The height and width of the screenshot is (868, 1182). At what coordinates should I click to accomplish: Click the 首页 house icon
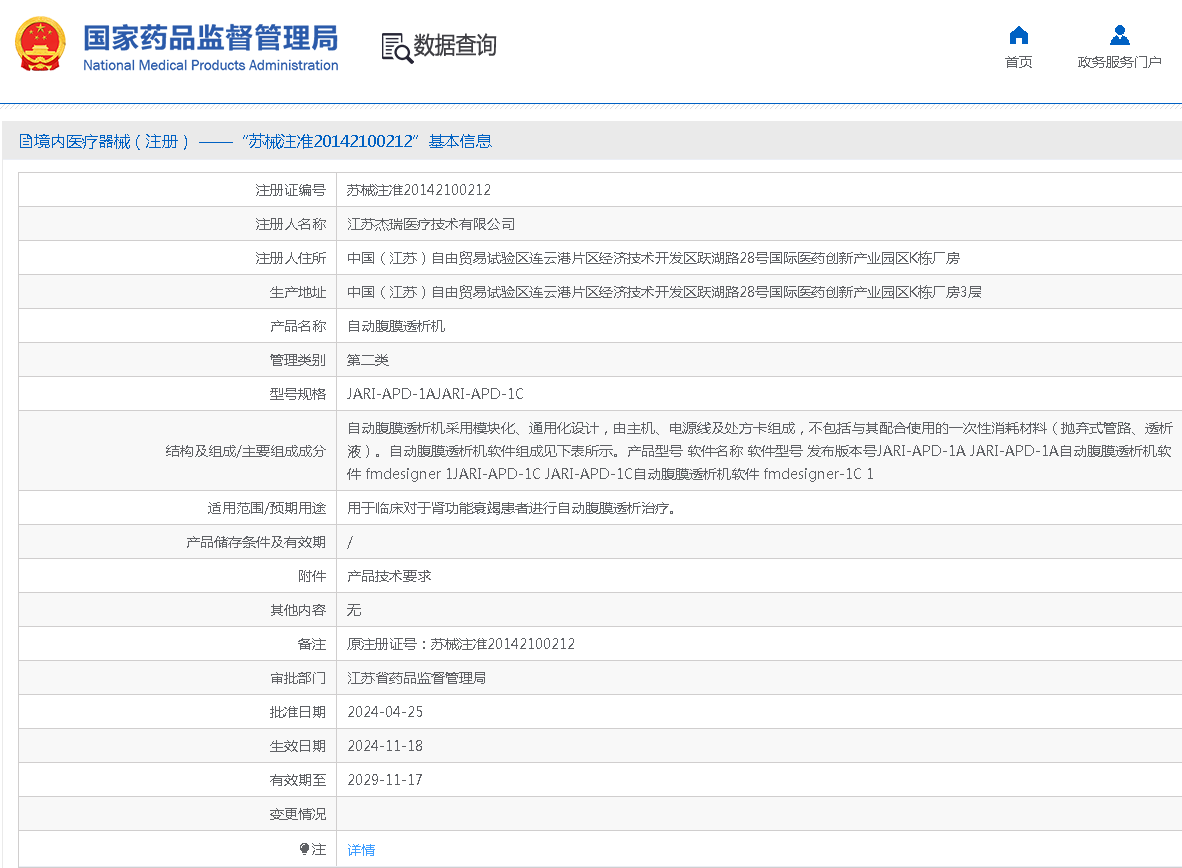tap(1018, 36)
